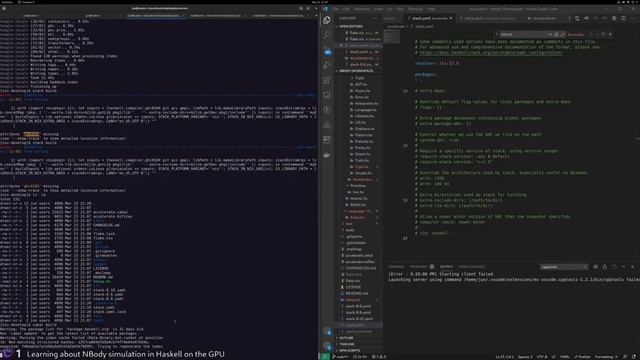Expand the utils folder in file tree
The image size is (640, 360).
point(350,230)
